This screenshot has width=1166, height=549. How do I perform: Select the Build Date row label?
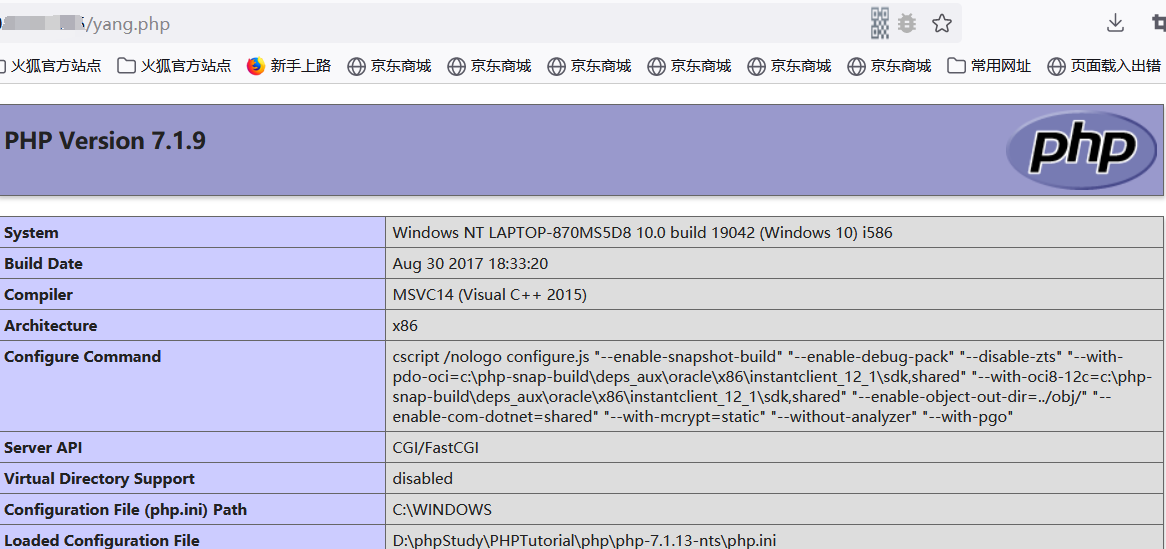click(x=43, y=264)
